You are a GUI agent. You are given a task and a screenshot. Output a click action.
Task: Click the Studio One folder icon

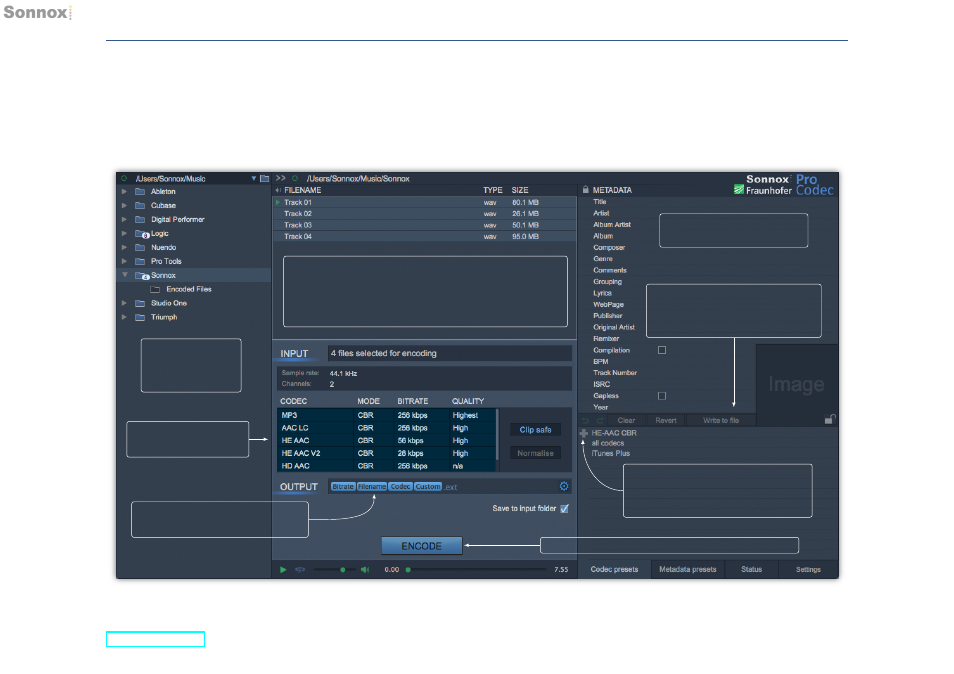pos(140,303)
